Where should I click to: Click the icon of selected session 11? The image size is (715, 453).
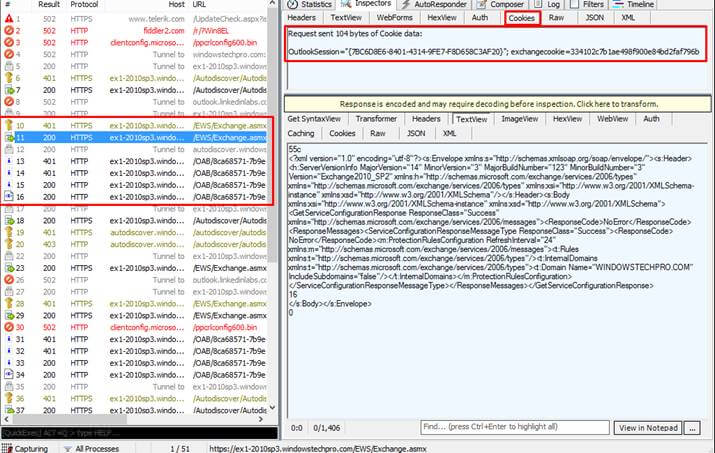click(x=9, y=137)
